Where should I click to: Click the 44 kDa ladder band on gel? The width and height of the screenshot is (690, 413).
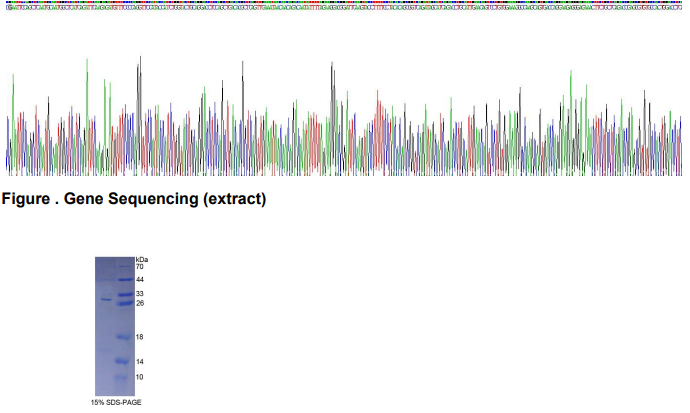123,280
